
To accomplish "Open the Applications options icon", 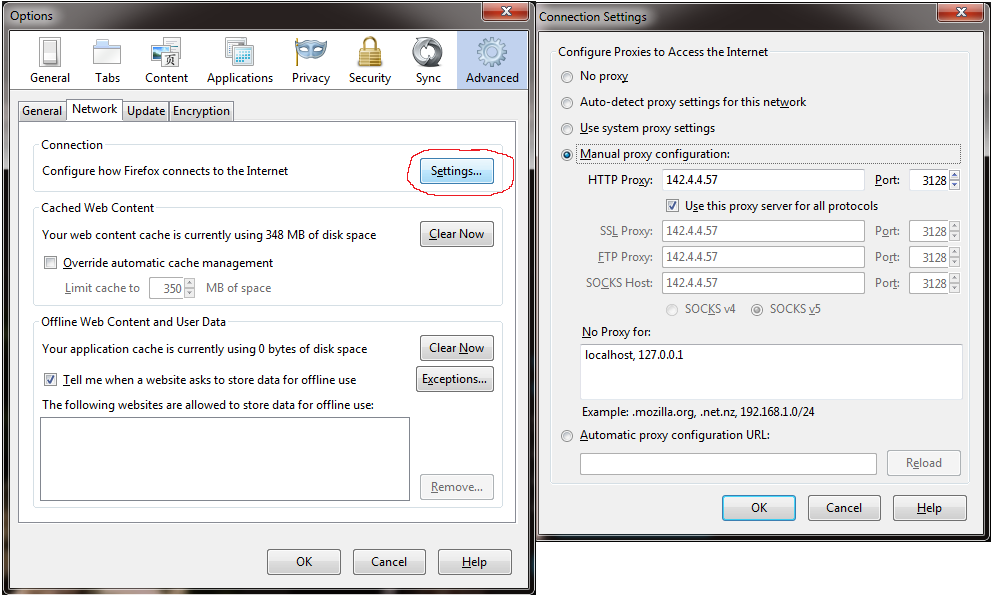I will 239,61.
